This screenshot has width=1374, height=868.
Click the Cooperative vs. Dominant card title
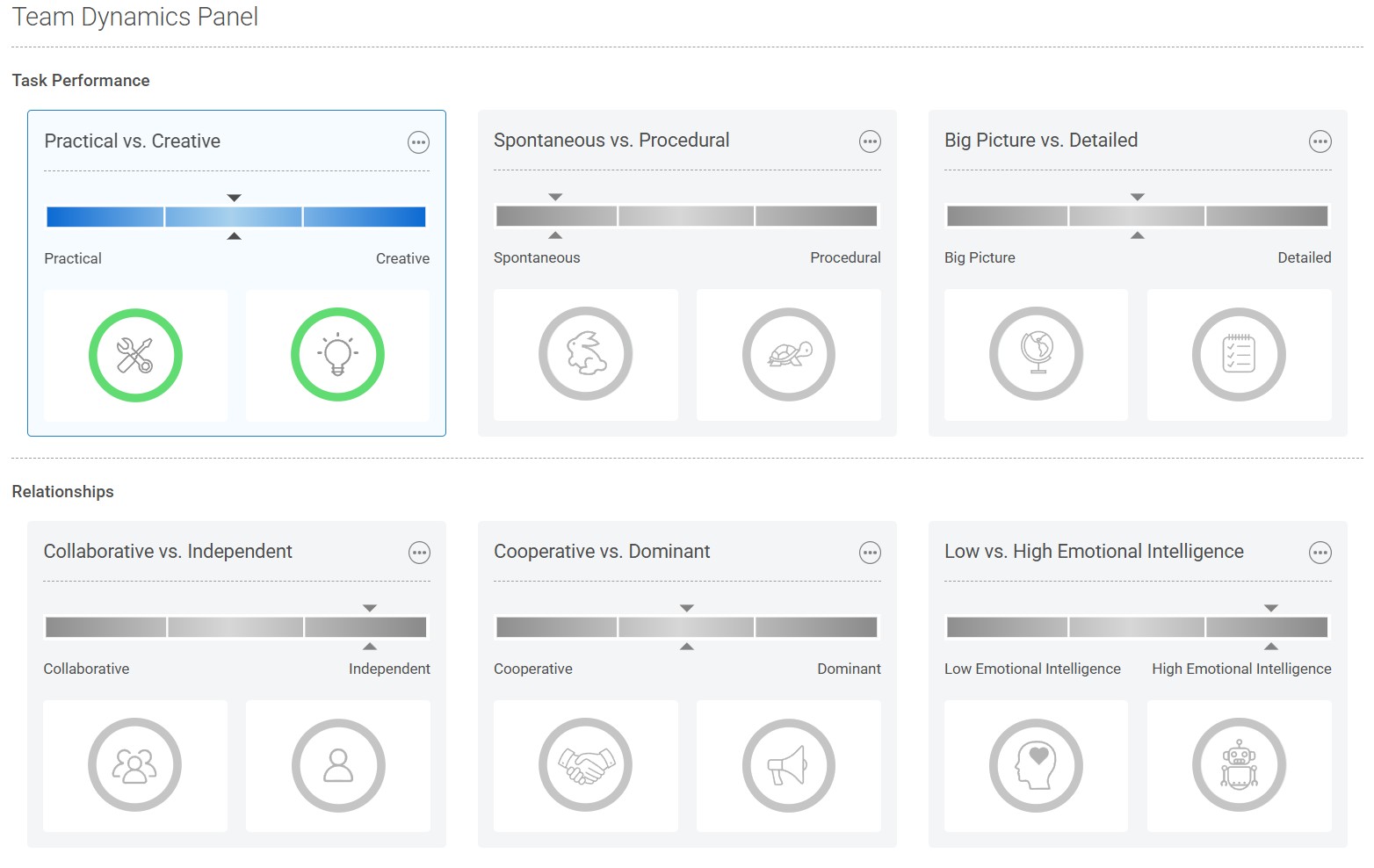(602, 552)
